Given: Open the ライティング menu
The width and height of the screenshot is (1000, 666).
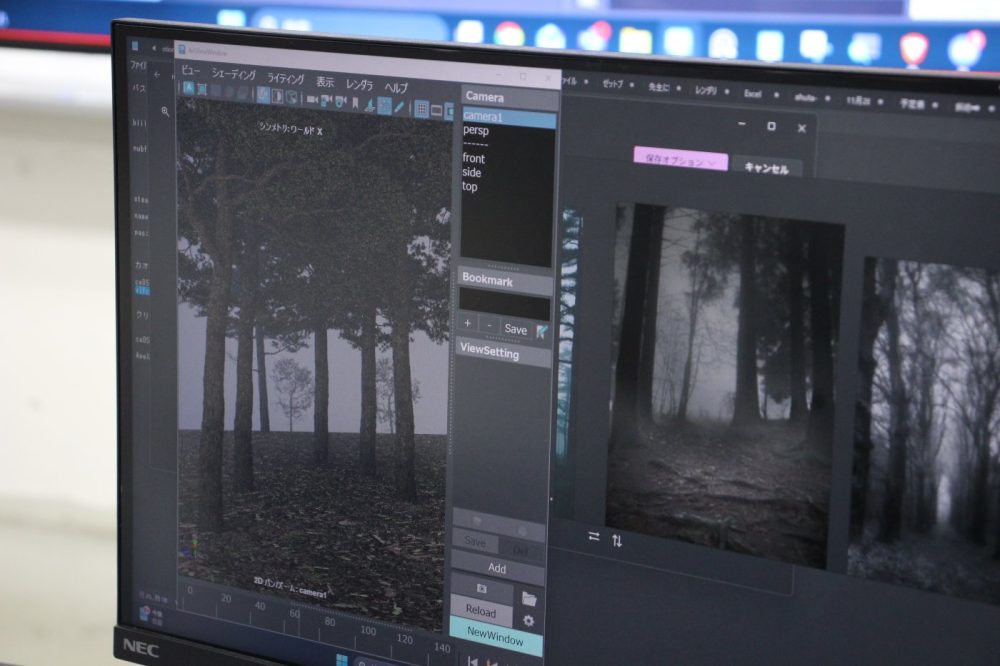Looking at the screenshot, I should tap(285, 78).
